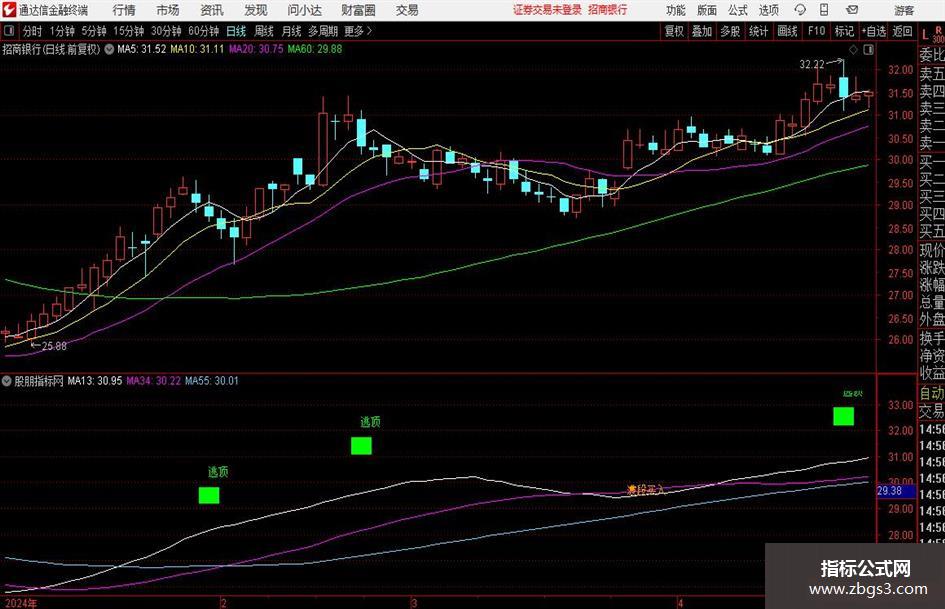Switch to the 30分钟 period tab
Screen dimensions: 945x609
[166, 31]
